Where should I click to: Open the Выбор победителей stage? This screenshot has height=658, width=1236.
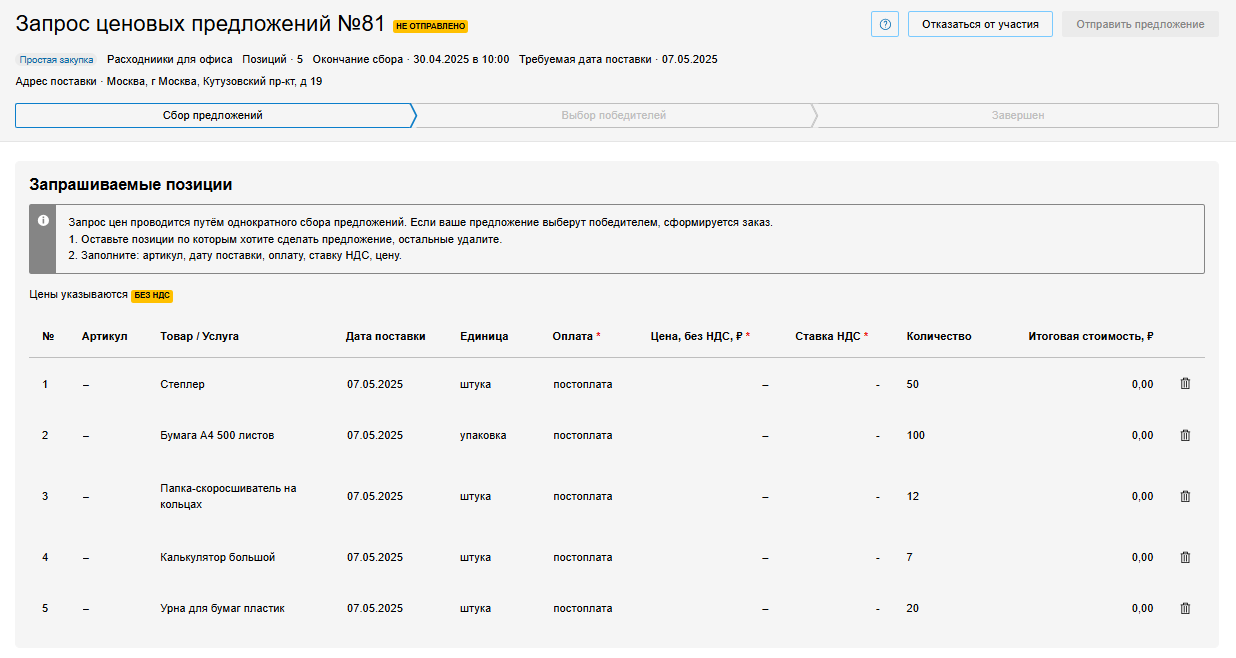pos(613,116)
